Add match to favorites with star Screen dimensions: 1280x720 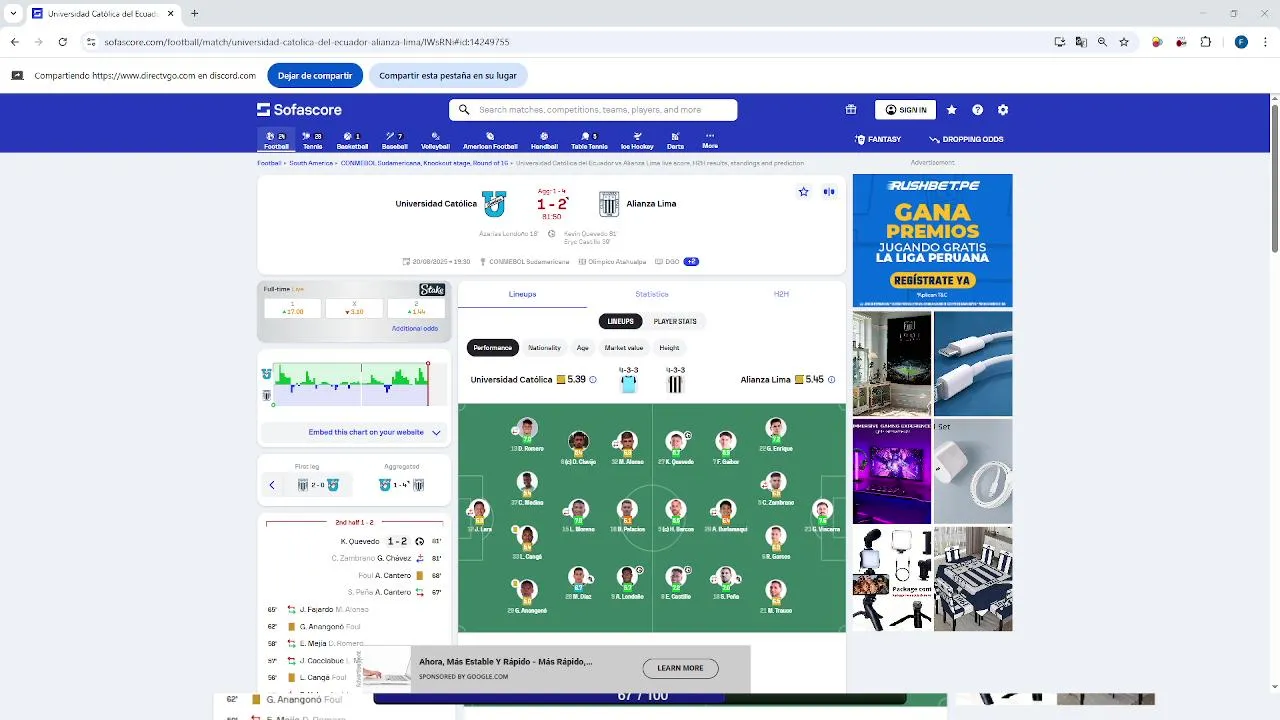[x=803, y=192]
